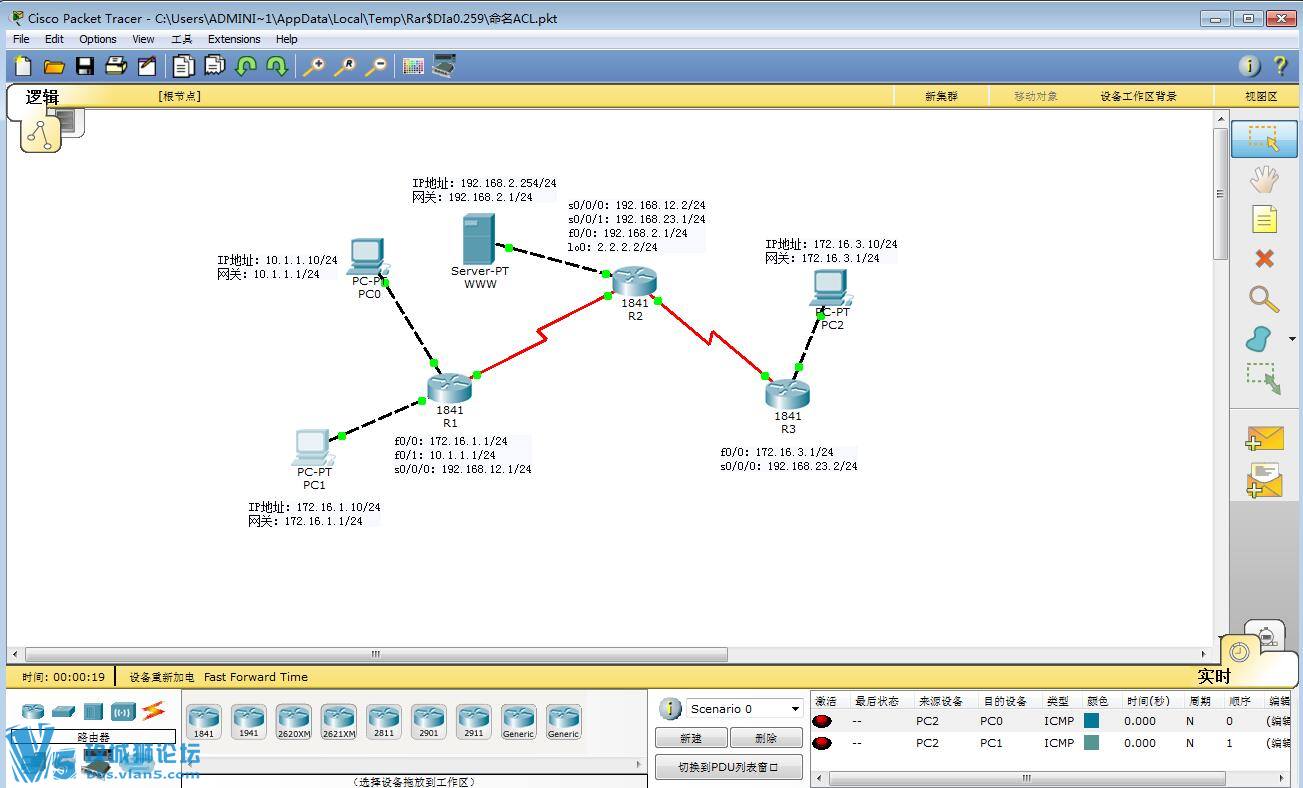Click the PC2 device
1303x788 pixels.
coord(830,288)
